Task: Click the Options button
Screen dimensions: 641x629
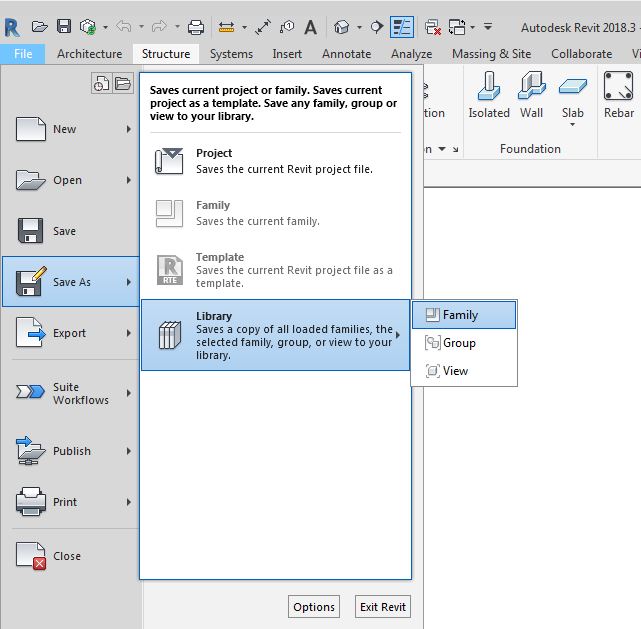Action: (314, 607)
